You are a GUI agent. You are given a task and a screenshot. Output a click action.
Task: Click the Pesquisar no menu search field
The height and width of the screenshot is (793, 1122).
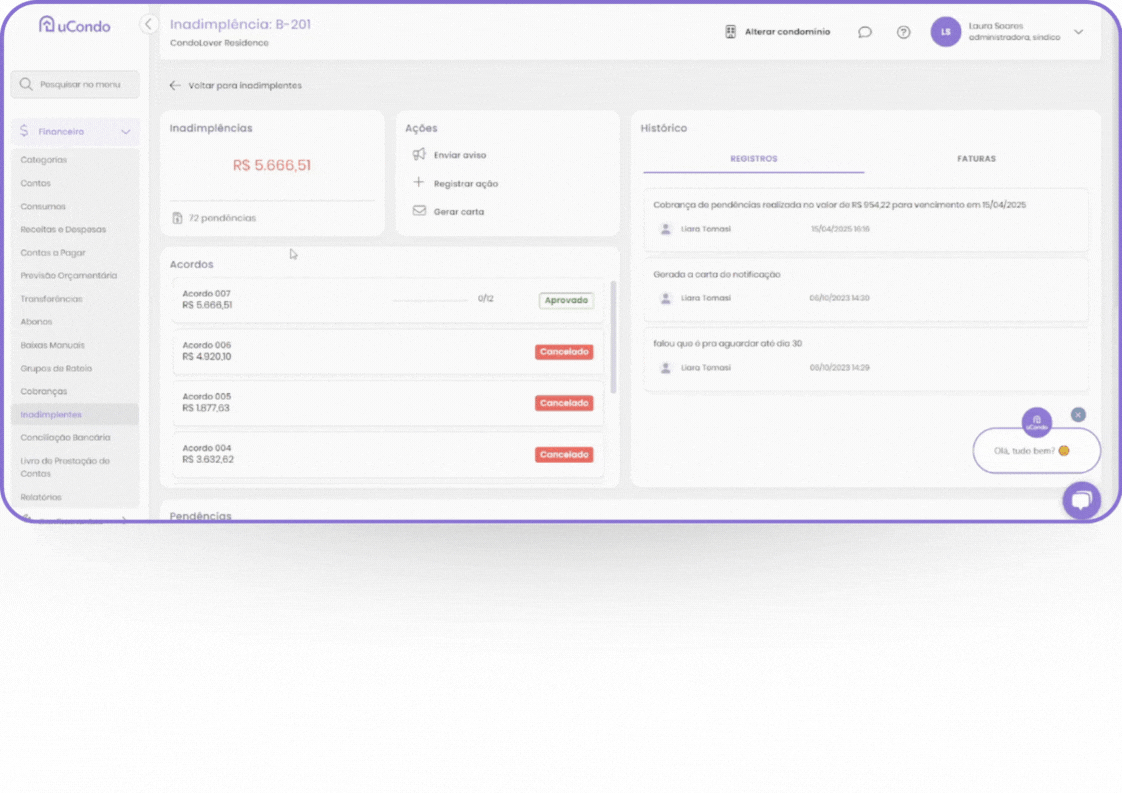coord(75,85)
